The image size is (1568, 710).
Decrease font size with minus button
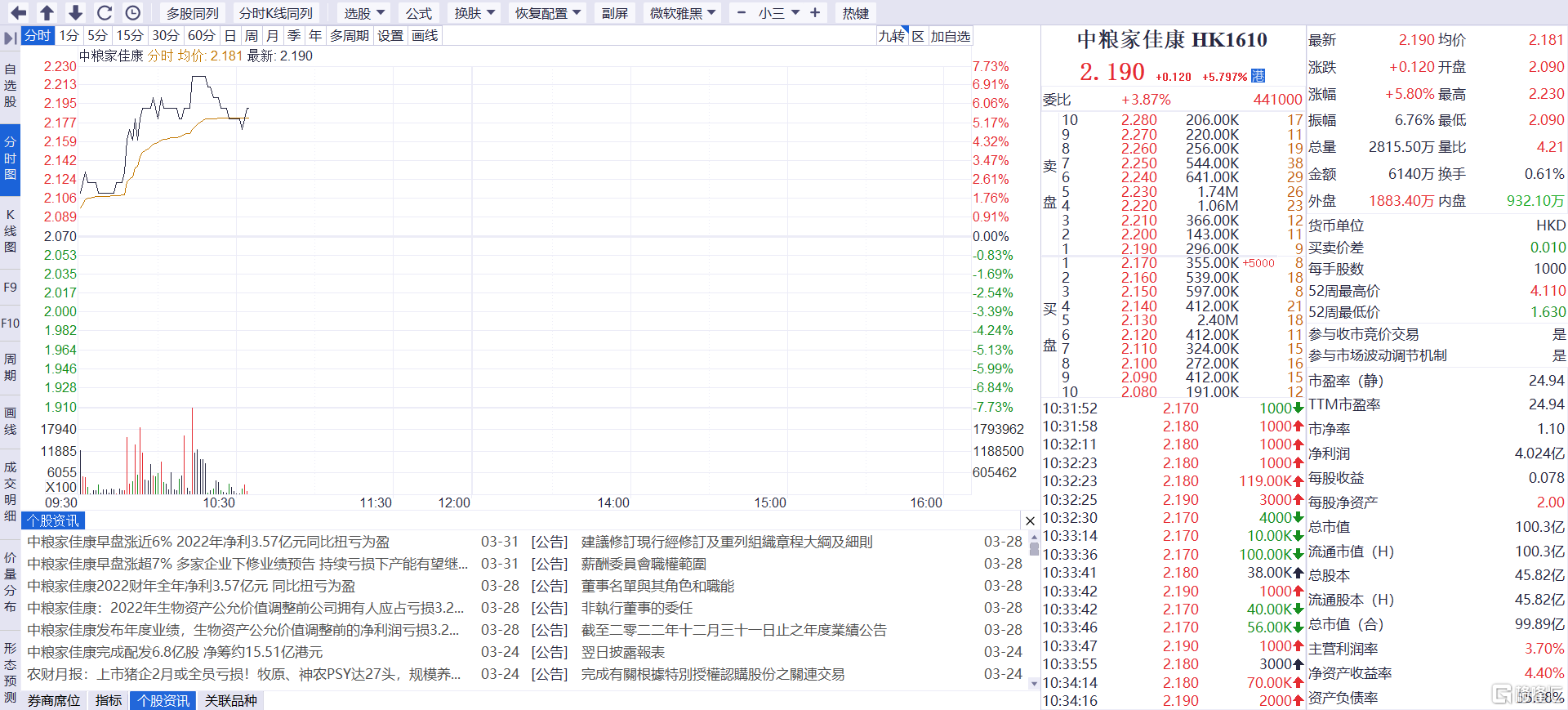[x=742, y=13]
